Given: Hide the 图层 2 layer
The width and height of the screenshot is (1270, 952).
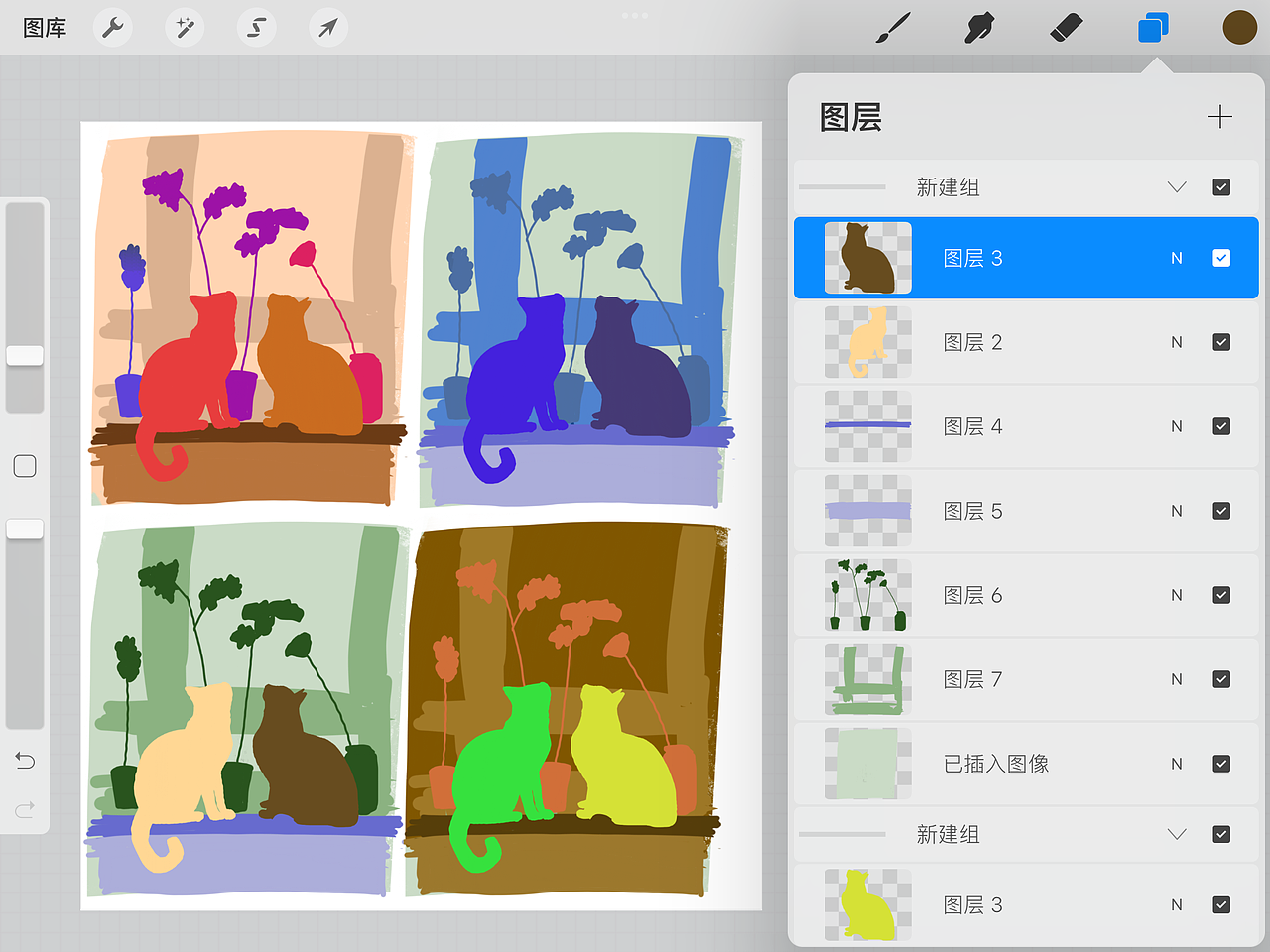Looking at the screenshot, I should [1221, 342].
